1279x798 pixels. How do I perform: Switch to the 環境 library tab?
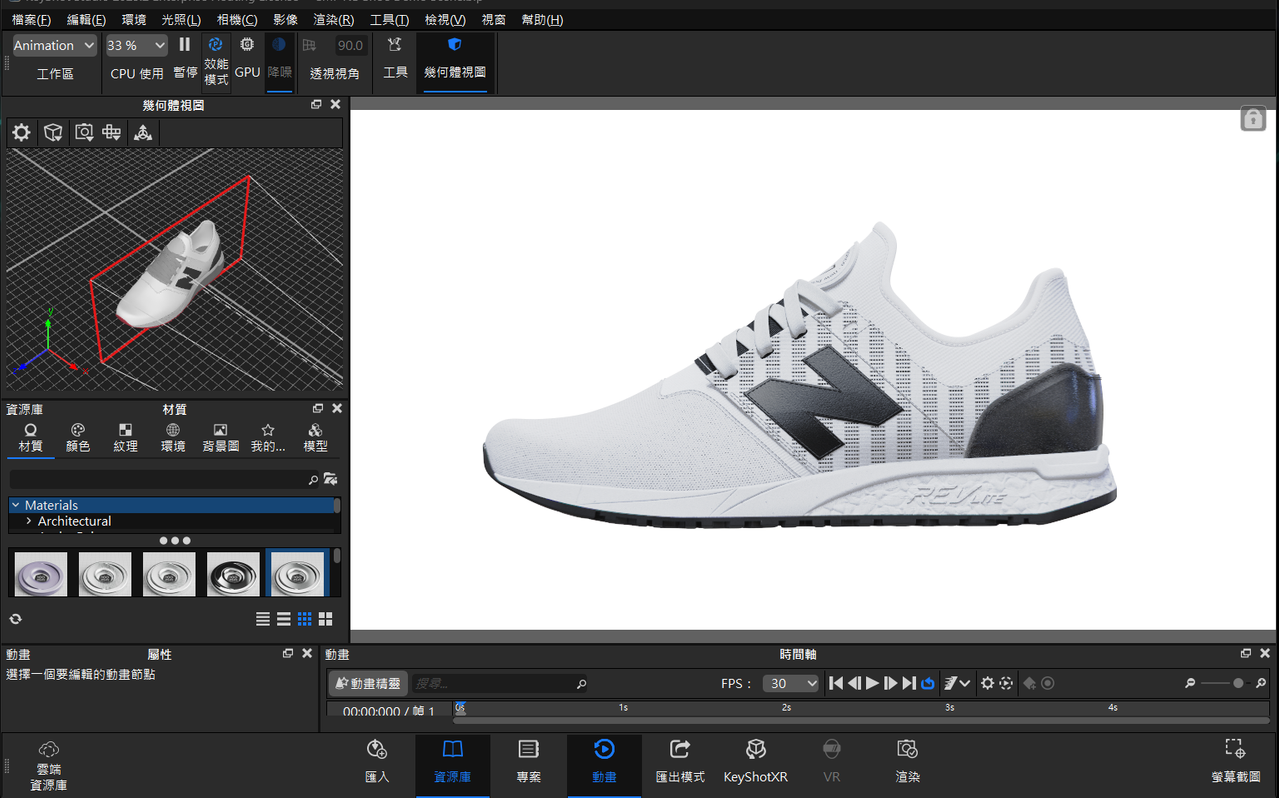[173, 438]
